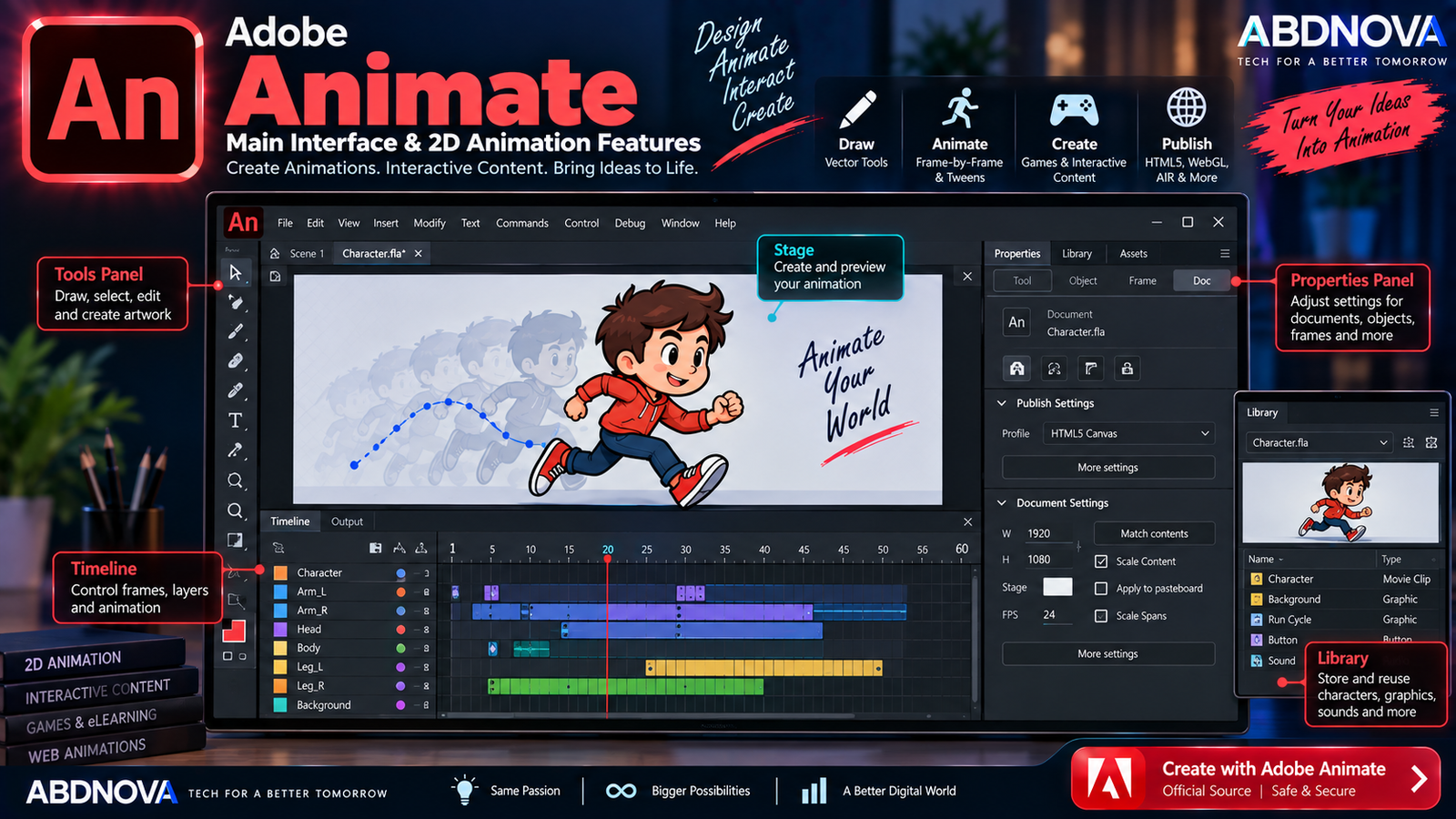This screenshot has height=819, width=1456.
Task: Click the Adobe Animate An logo in menu bar
Action: (243, 222)
